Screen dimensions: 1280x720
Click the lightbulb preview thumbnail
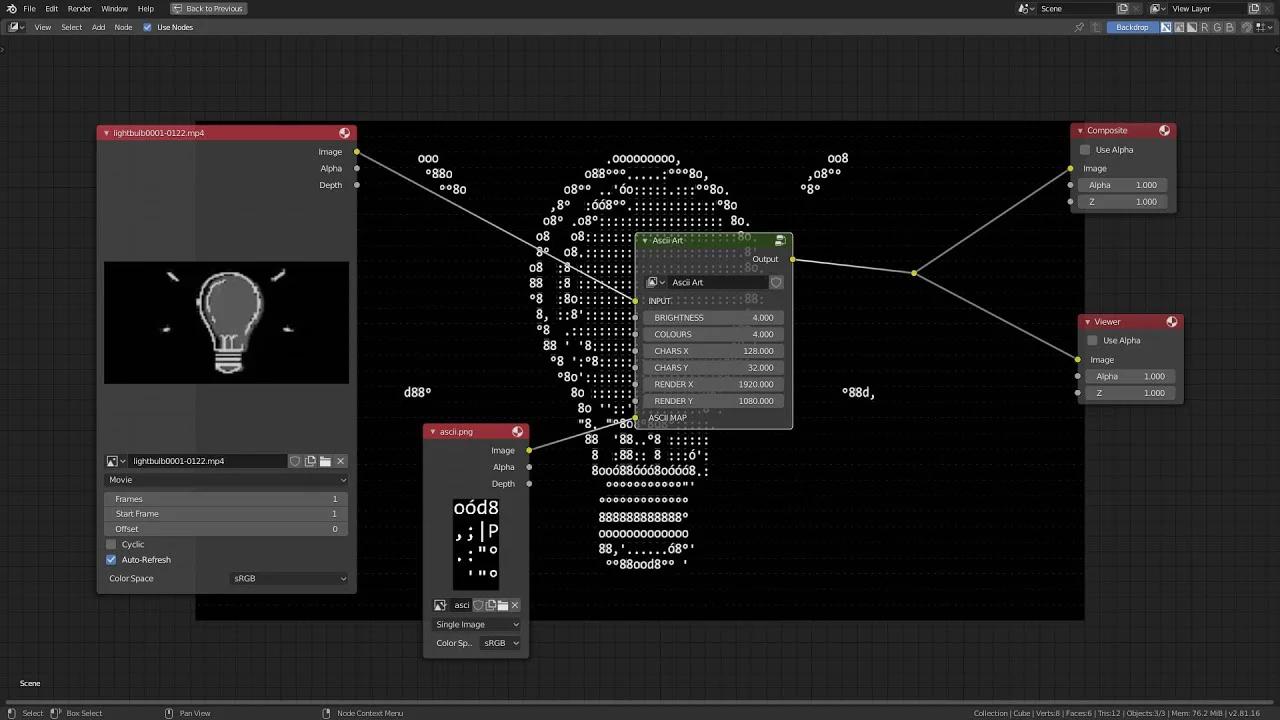pos(227,322)
